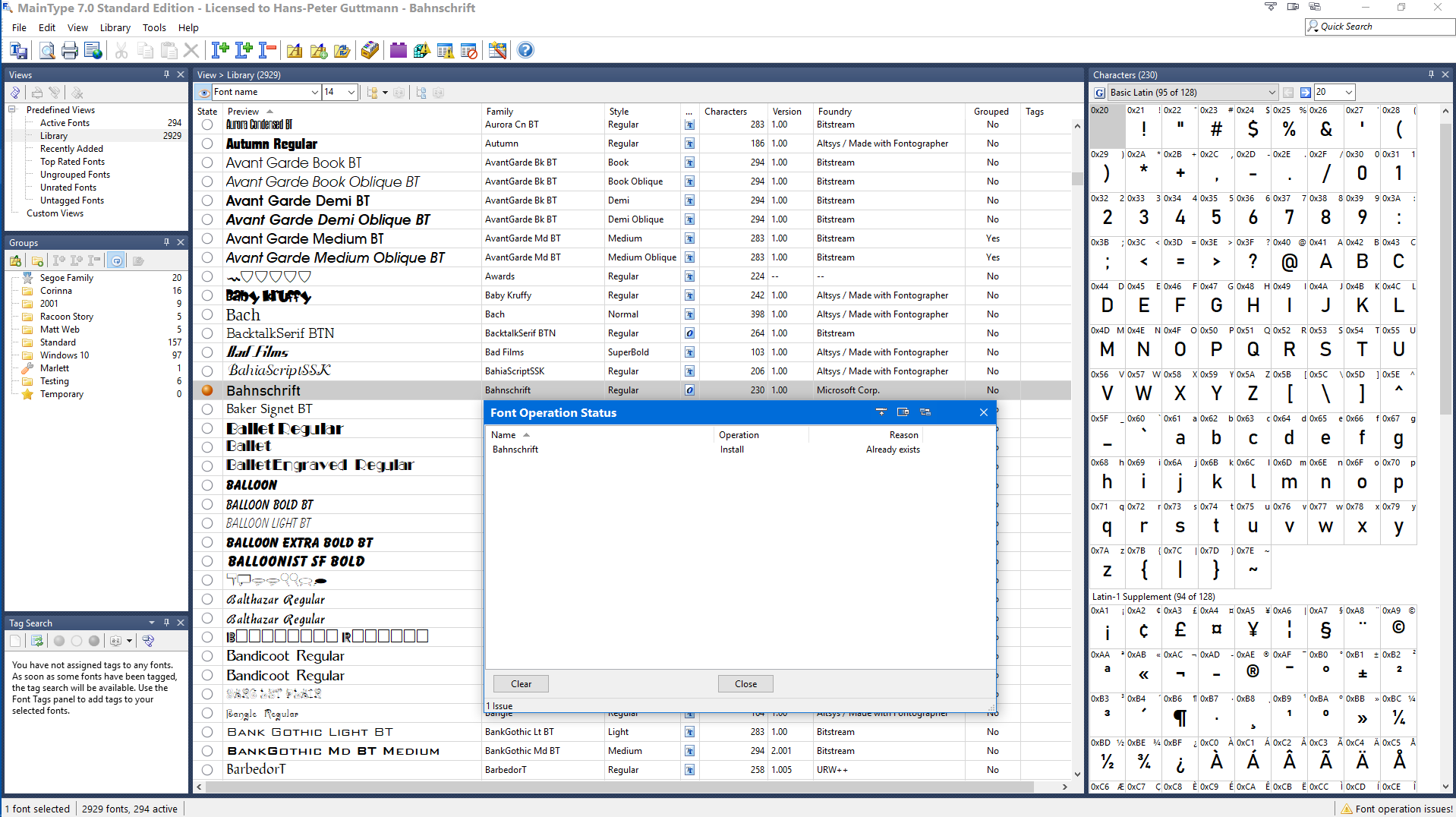
Task: Open the Font name preview text dropdown
Action: click(x=314, y=93)
